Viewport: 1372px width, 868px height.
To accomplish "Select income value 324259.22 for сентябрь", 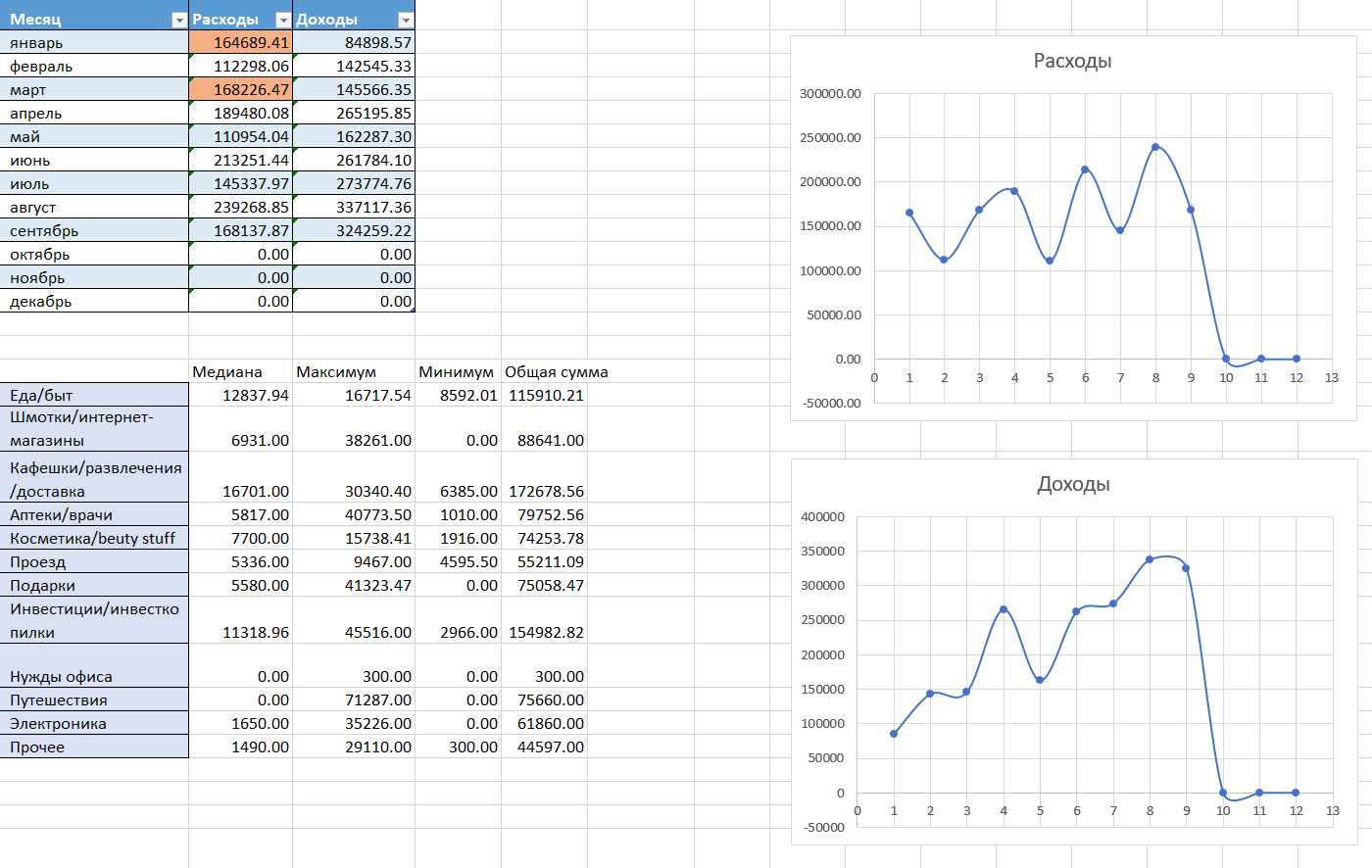I will (354, 230).
